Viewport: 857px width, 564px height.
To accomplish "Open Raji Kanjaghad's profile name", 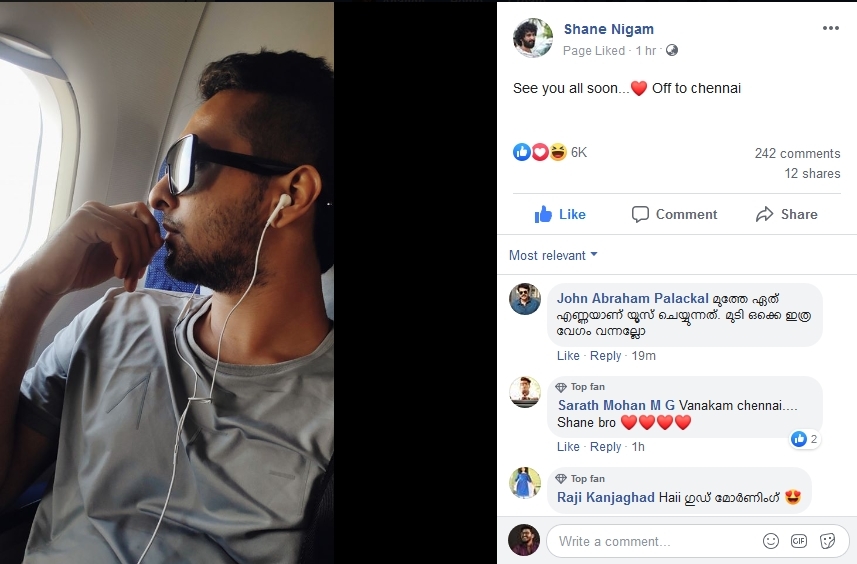I will 606,497.
